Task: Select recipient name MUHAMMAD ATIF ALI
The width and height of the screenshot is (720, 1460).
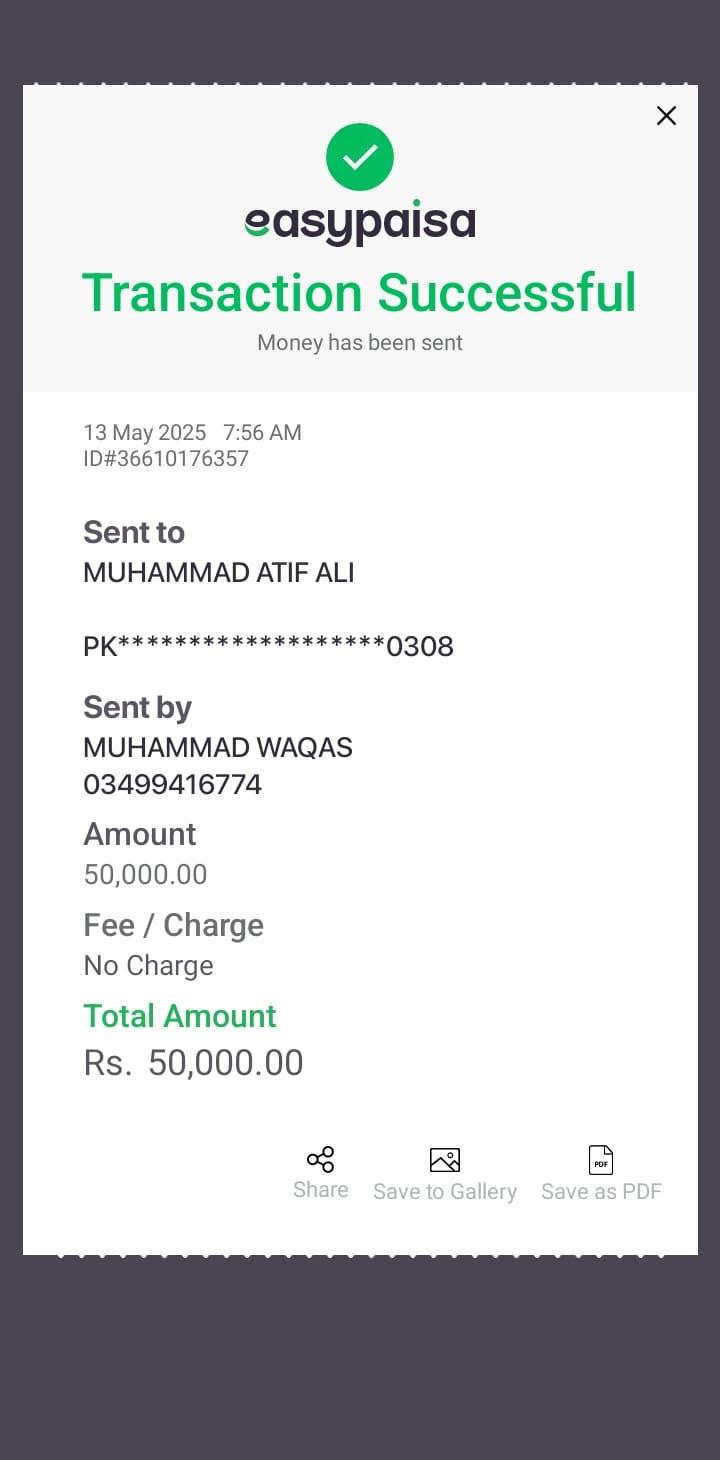Action: tap(219, 573)
